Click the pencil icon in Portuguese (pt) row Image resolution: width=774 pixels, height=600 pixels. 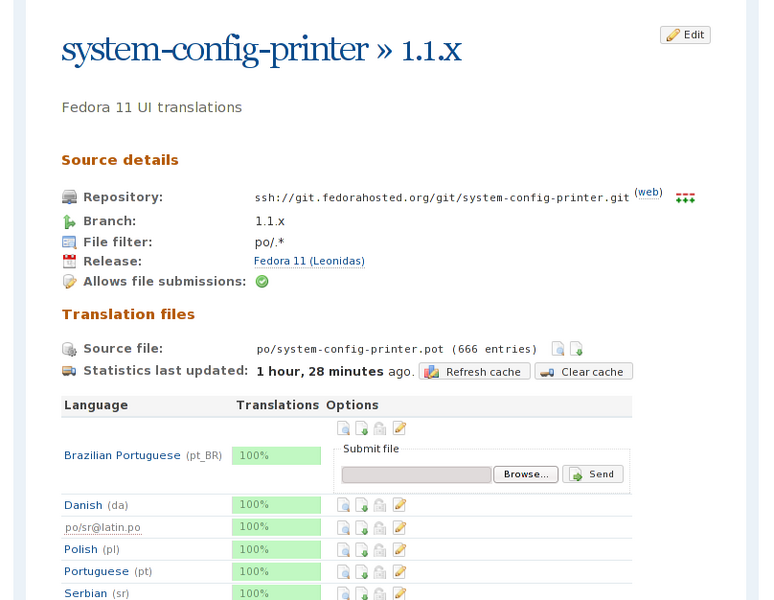pyautogui.click(x=399, y=572)
